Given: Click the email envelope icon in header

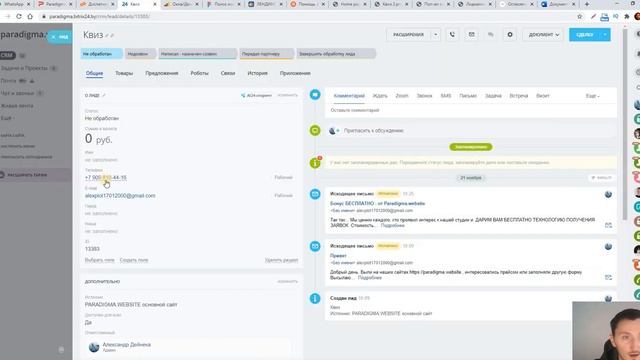Looking at the screenshot, I should 471,35.
